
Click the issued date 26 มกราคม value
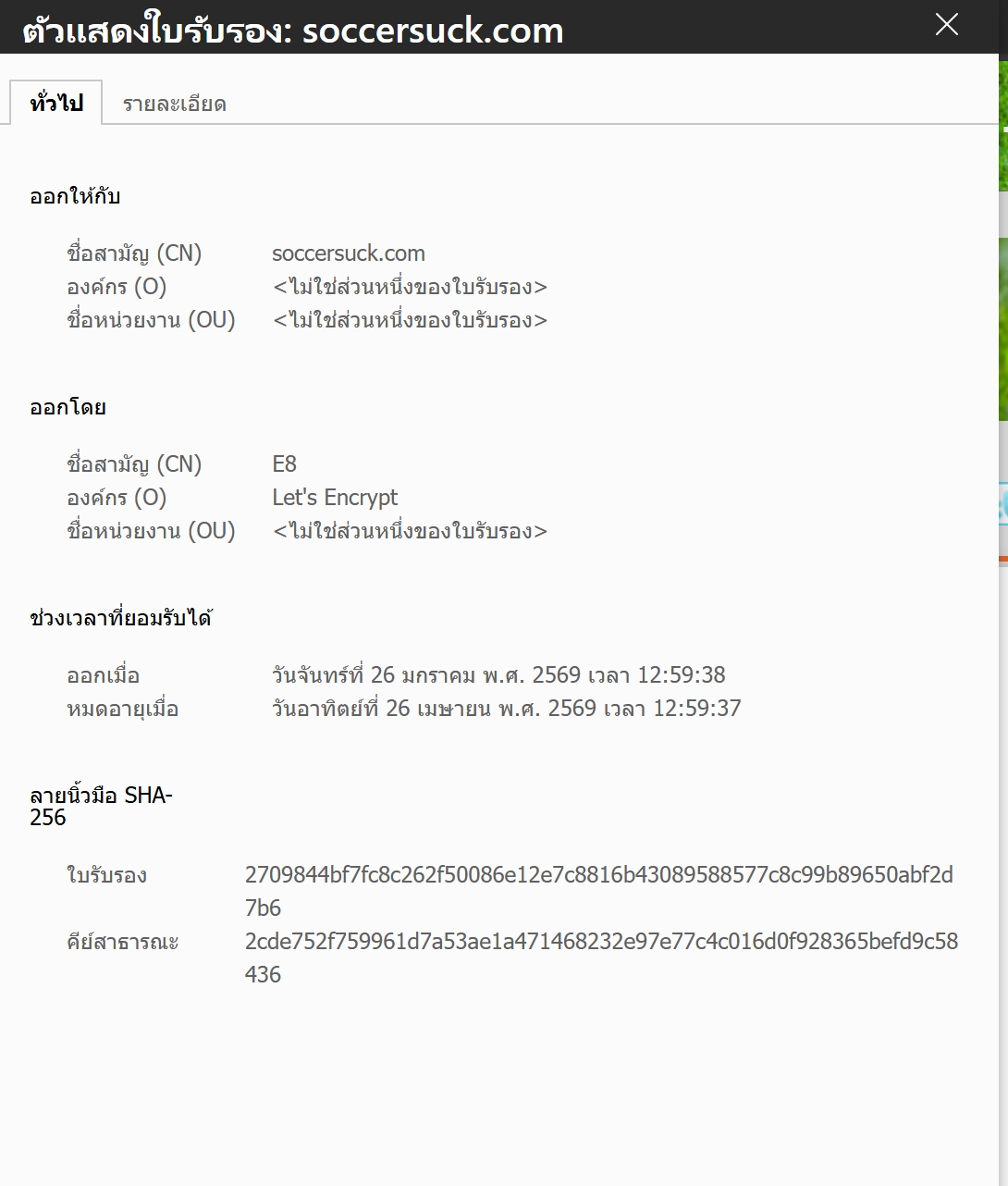498,675
